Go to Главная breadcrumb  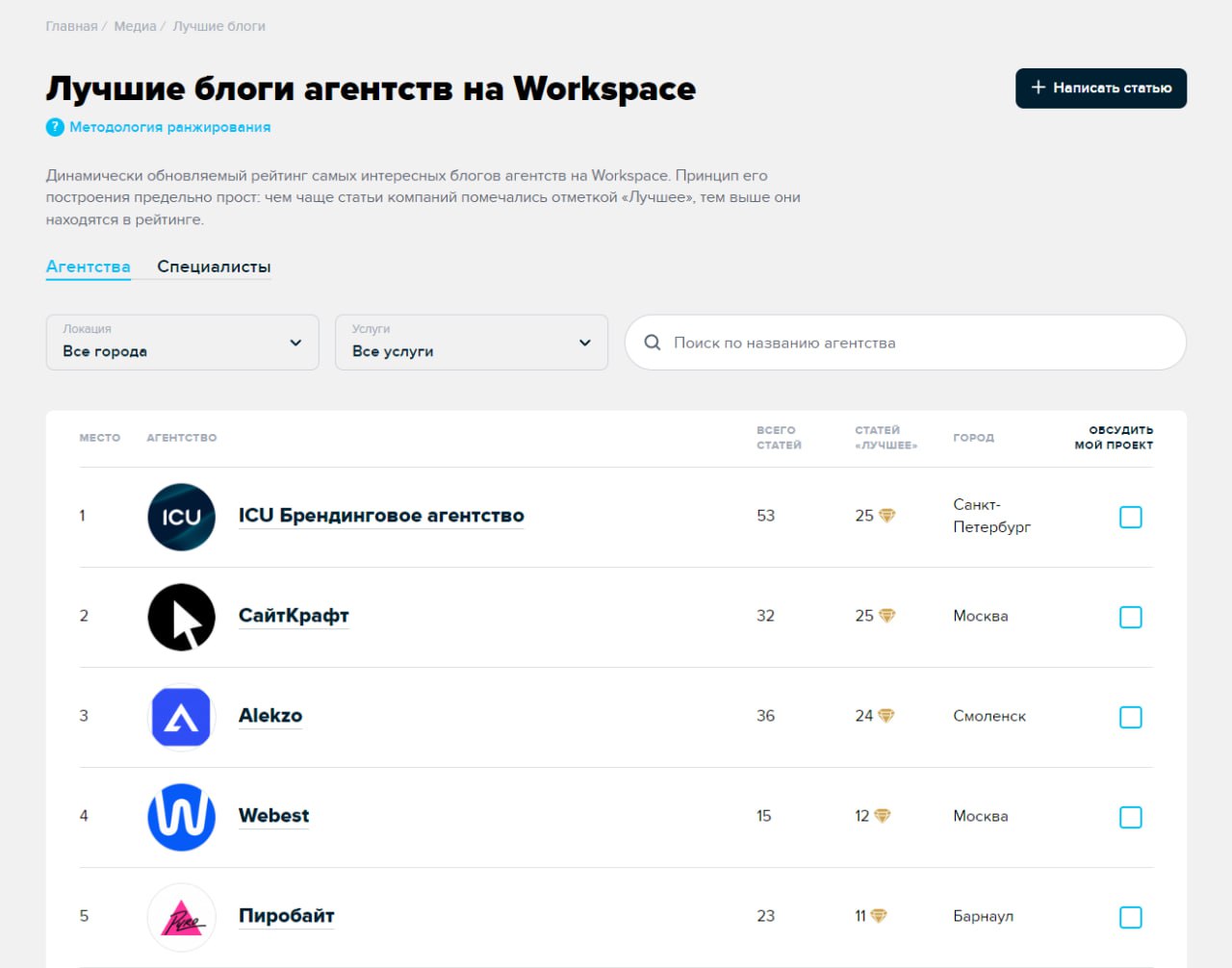pos(72,26)
